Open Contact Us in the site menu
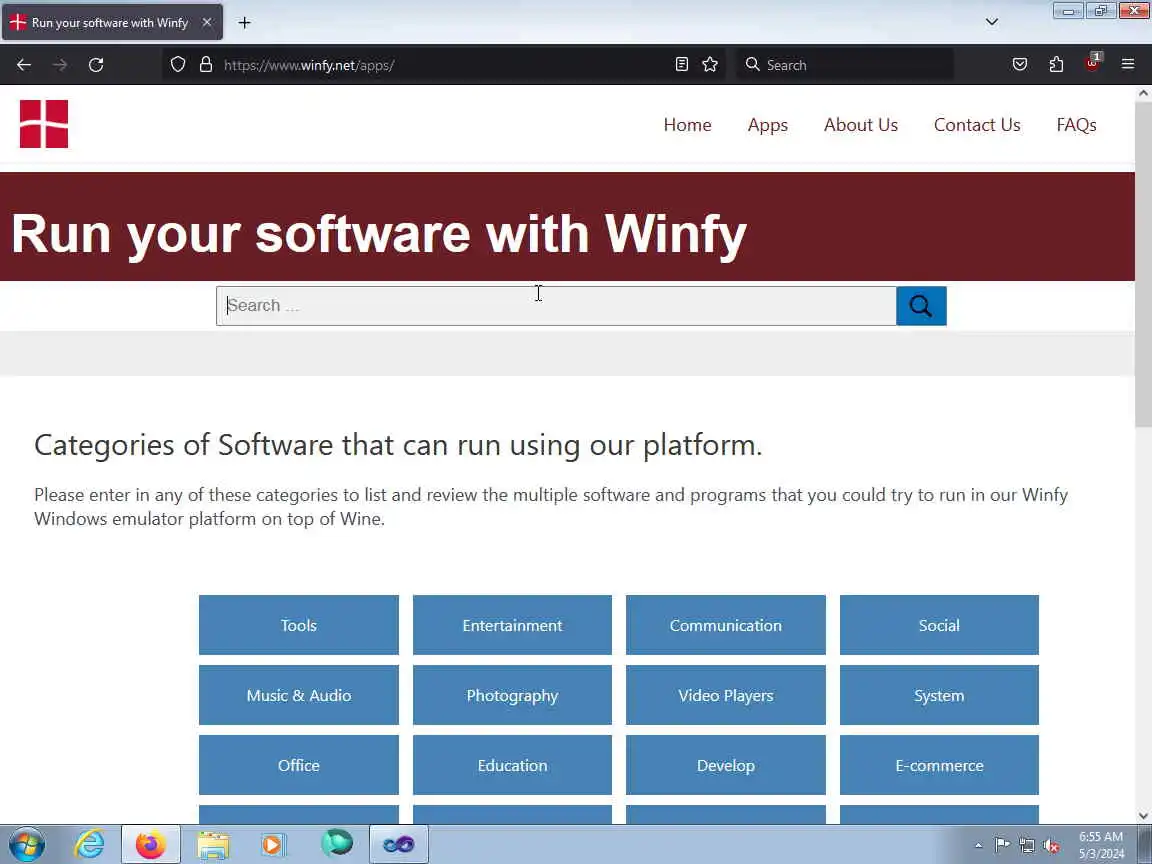This screenshot has width=1152, height=864. coord(976,125)
